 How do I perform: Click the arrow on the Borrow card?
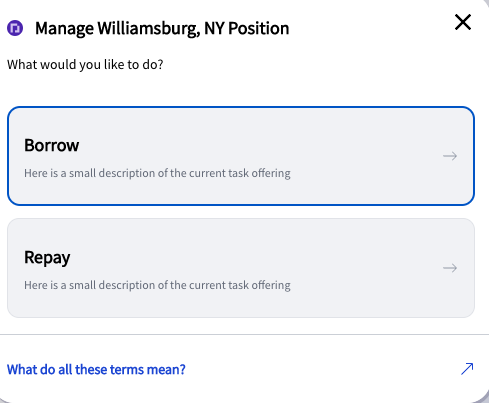(450, 156)
